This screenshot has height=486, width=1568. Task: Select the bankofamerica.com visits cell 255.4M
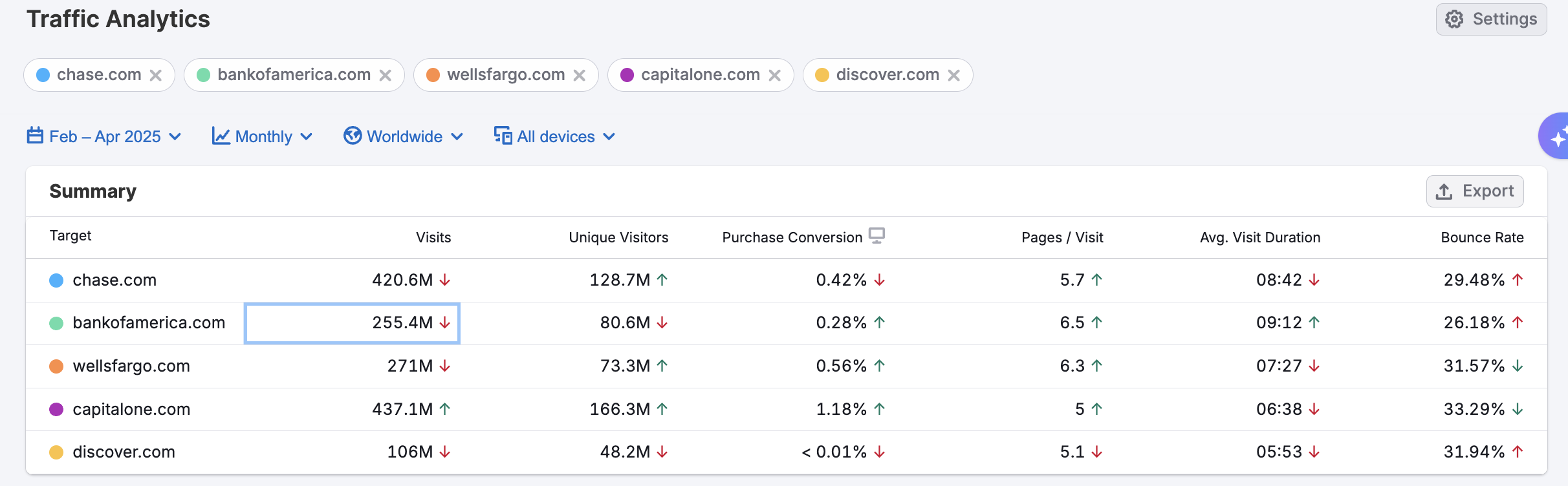(353, 323)
